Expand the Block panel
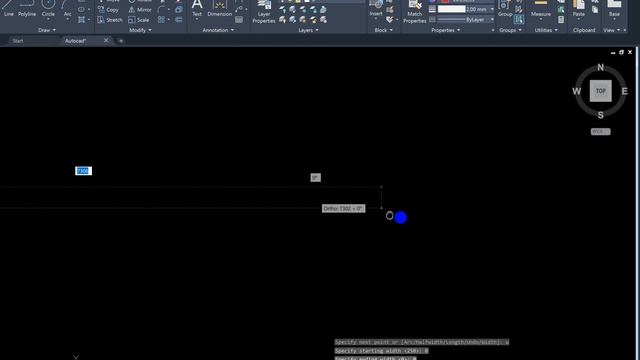This screenshot has width=640, height=360. click(383, 30)
